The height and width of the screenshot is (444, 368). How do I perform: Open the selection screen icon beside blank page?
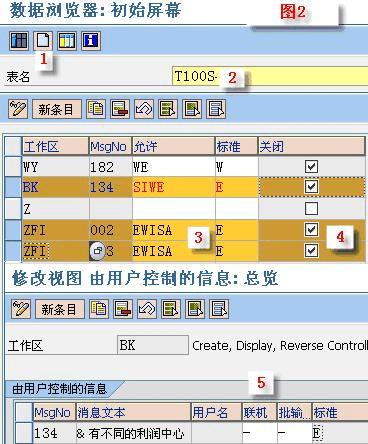tap(67, 41)
